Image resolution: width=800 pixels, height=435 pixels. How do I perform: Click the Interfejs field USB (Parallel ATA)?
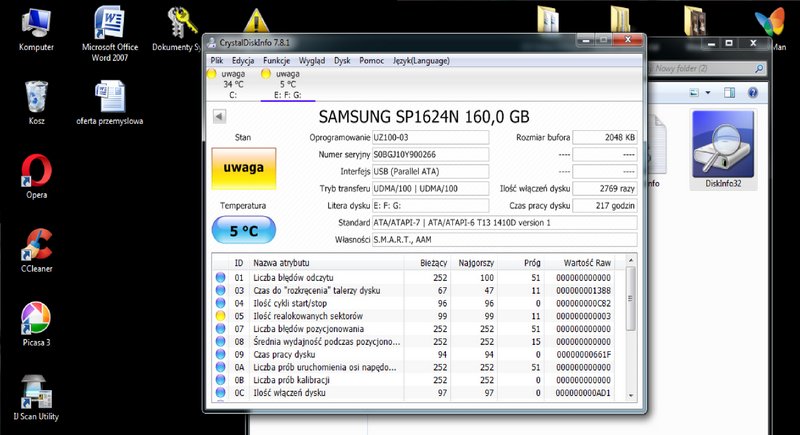tap(430, 171)
